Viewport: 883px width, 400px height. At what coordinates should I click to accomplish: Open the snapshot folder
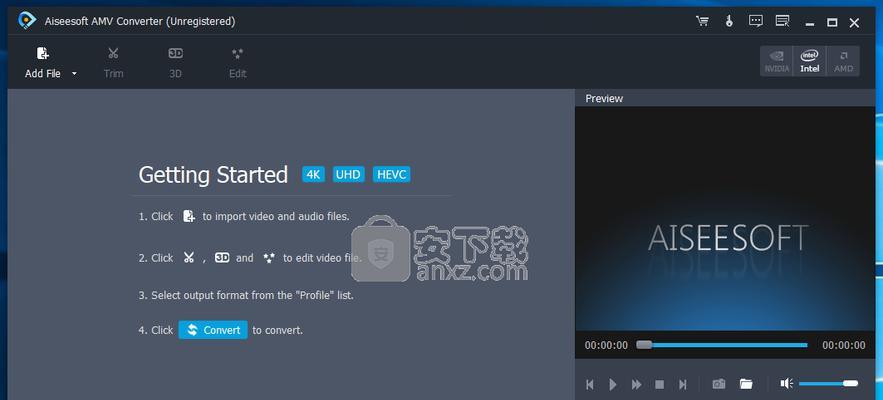pyautogui.click(x=746, y=384)
